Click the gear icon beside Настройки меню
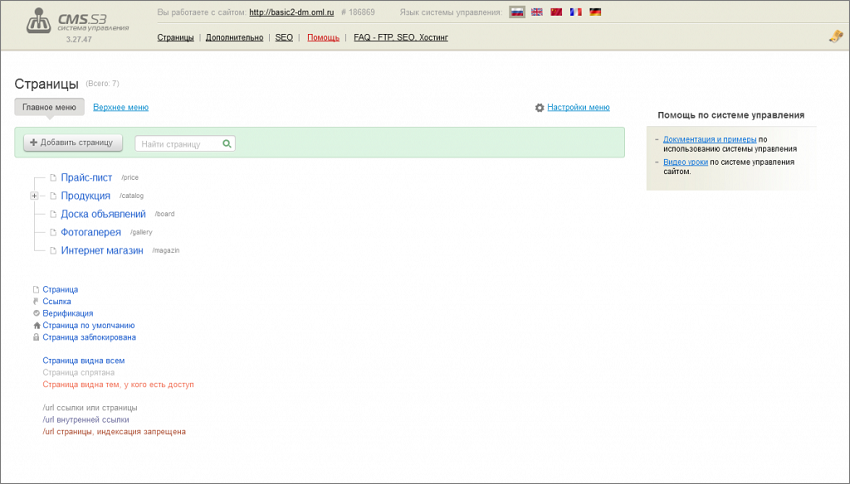The height and width of the screenshot is (484, 850). tap(539, 108)
